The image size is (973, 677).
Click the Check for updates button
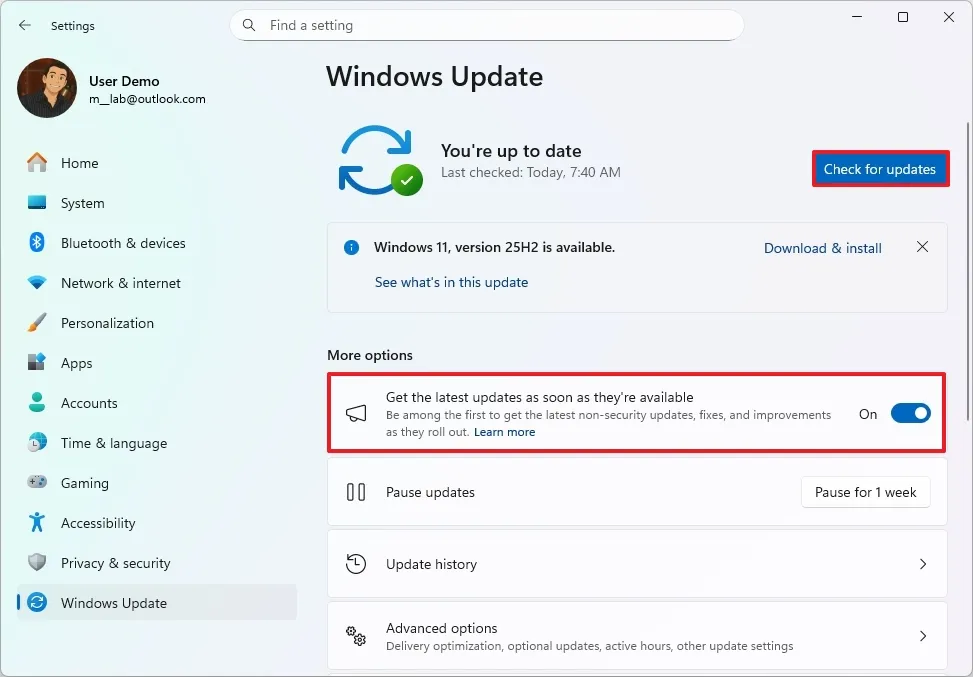[880, 168]
